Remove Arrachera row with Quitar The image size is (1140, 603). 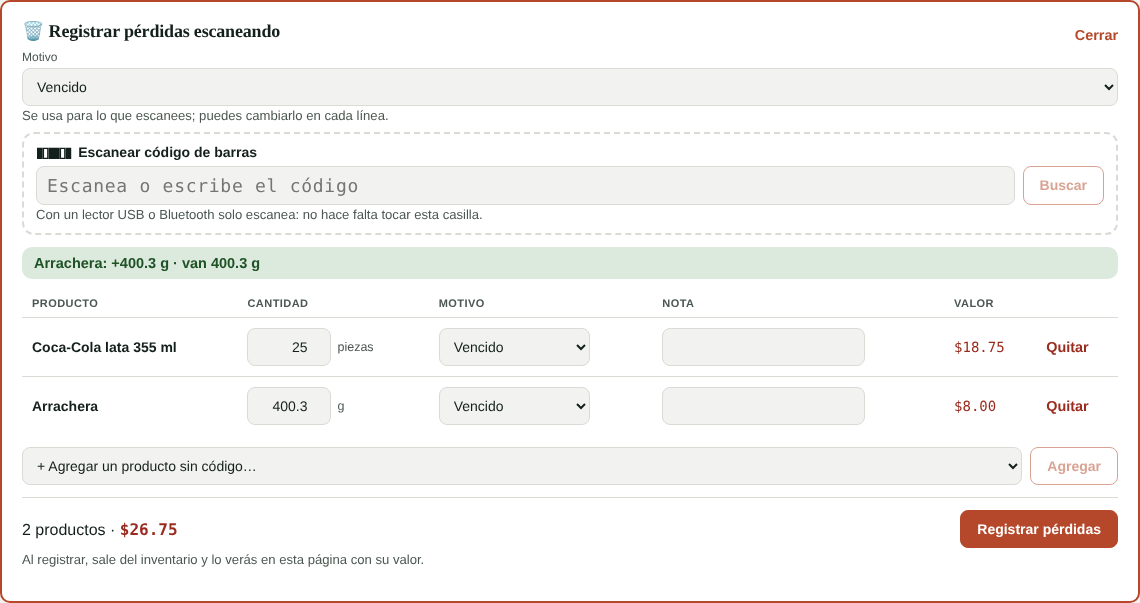(1067, 406)
